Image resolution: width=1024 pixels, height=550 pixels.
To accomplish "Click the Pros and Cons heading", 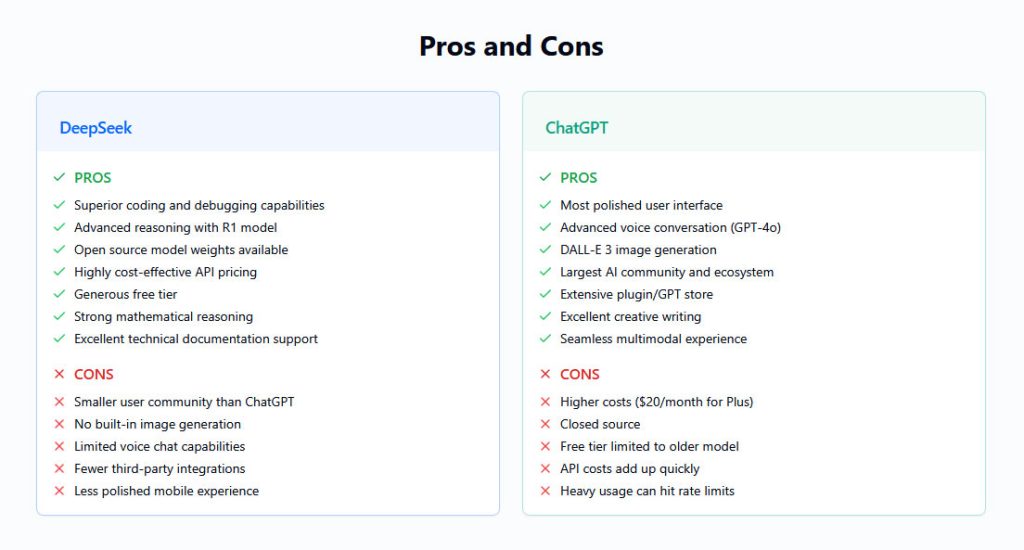I will point(511,46).
